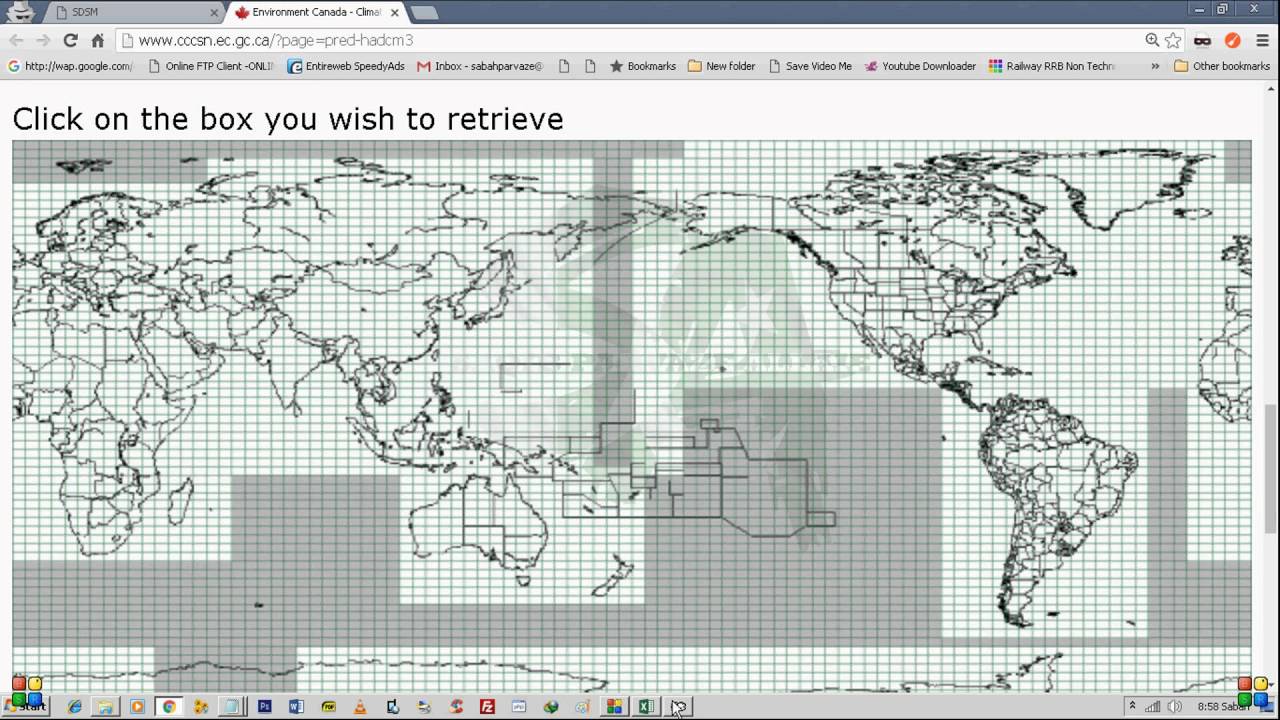Open Windows Explorer folder on taskbar

105,706
